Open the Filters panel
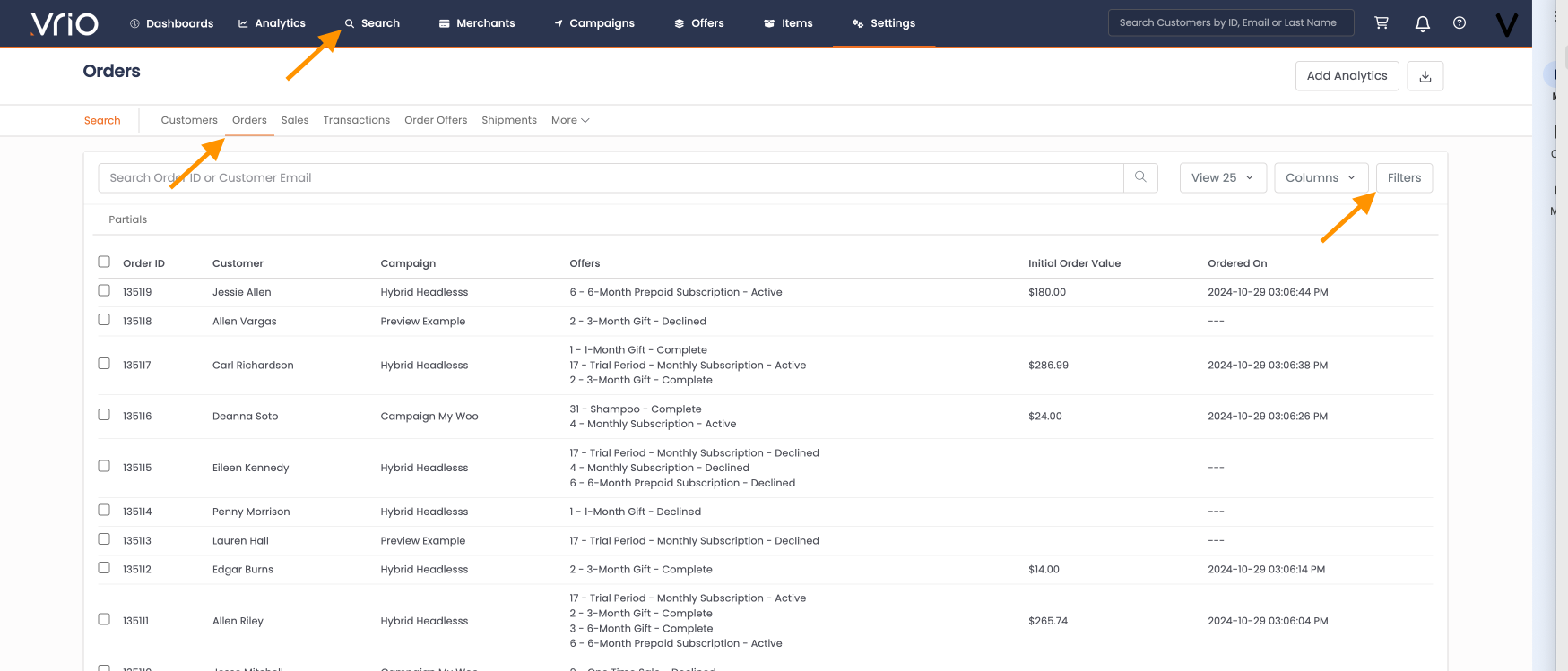Screen dimensions: 1568x671 pos(1404,177)
